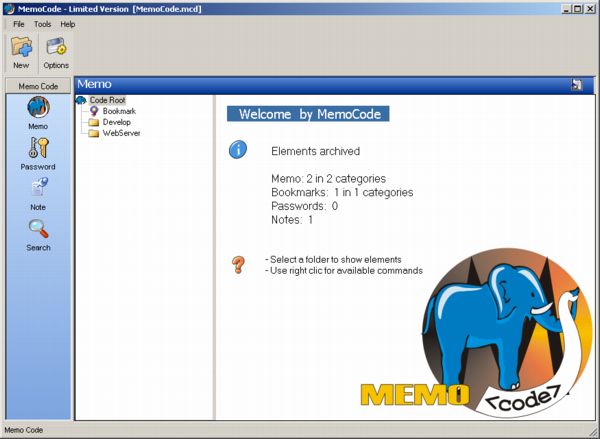Viewport: 600px width, 439px height.
Task: Click the Code Root elephant tree icon
Action: point(81,100)
